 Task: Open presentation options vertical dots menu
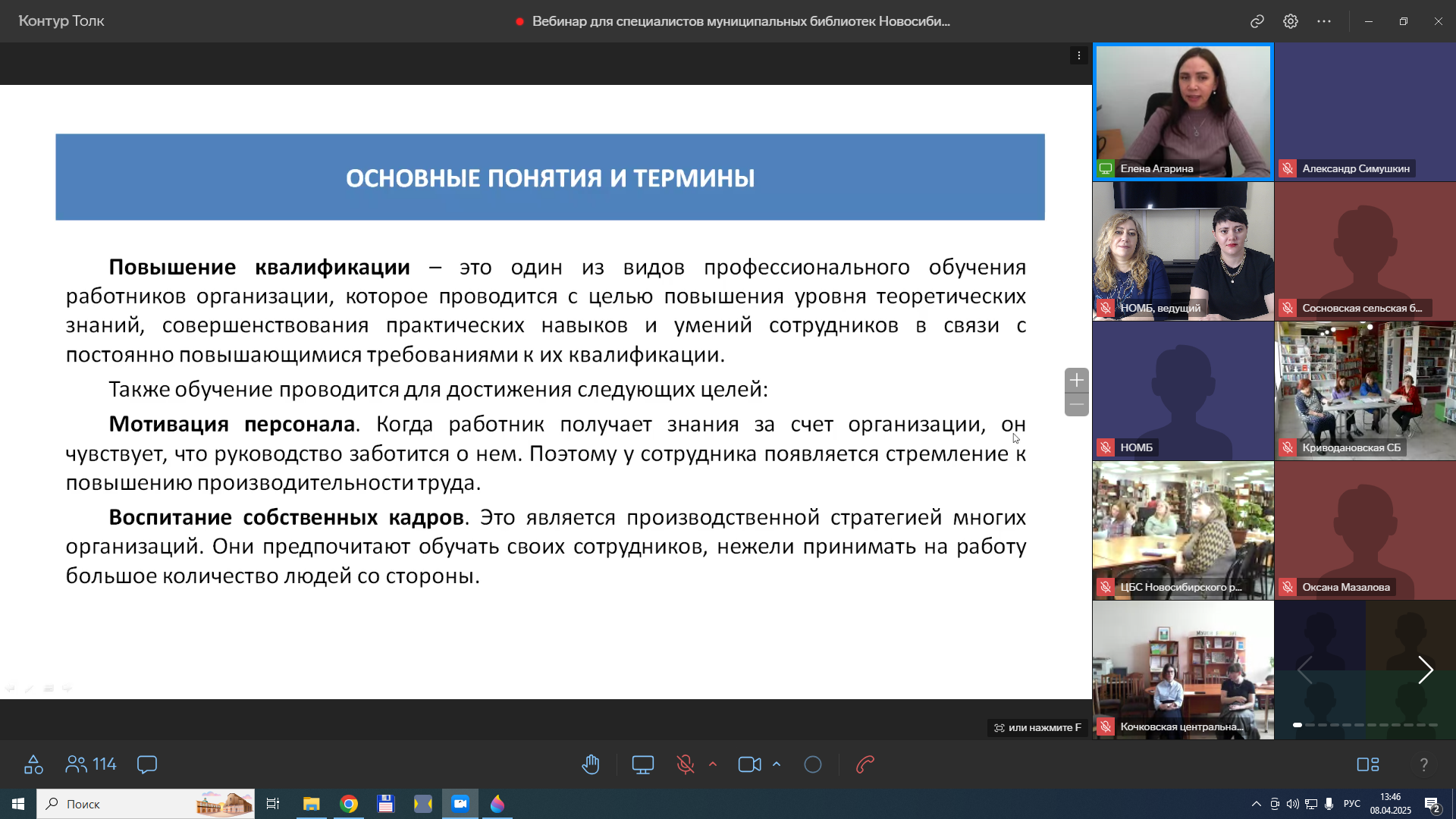1078,55
